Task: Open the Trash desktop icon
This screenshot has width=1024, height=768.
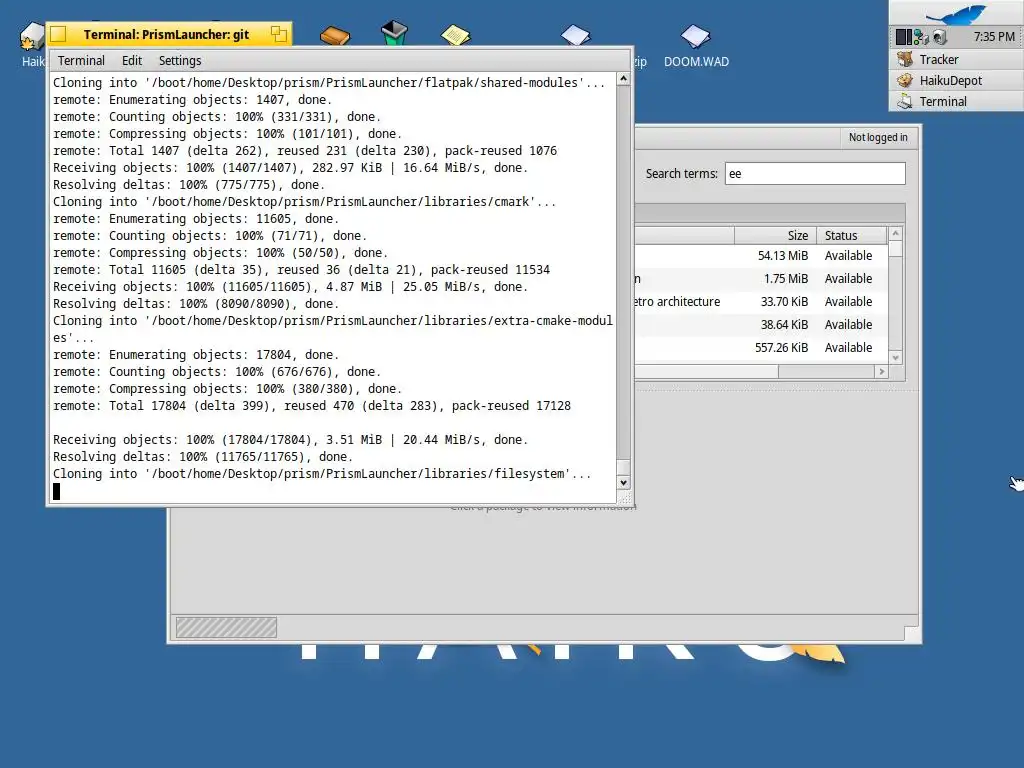Action: [x=394, y=33]
